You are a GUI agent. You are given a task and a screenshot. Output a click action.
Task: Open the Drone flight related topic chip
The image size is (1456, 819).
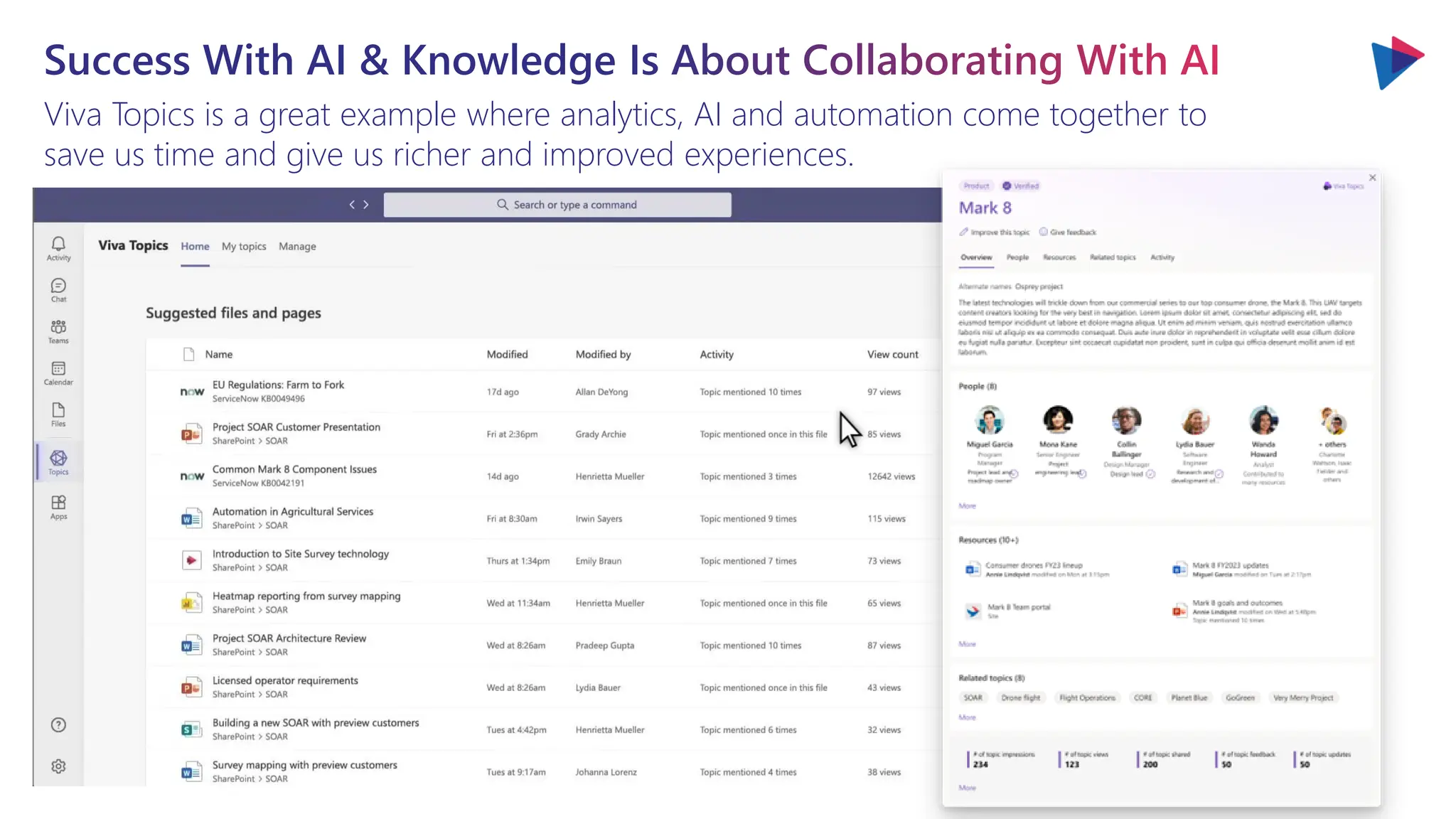[1020, 697]
